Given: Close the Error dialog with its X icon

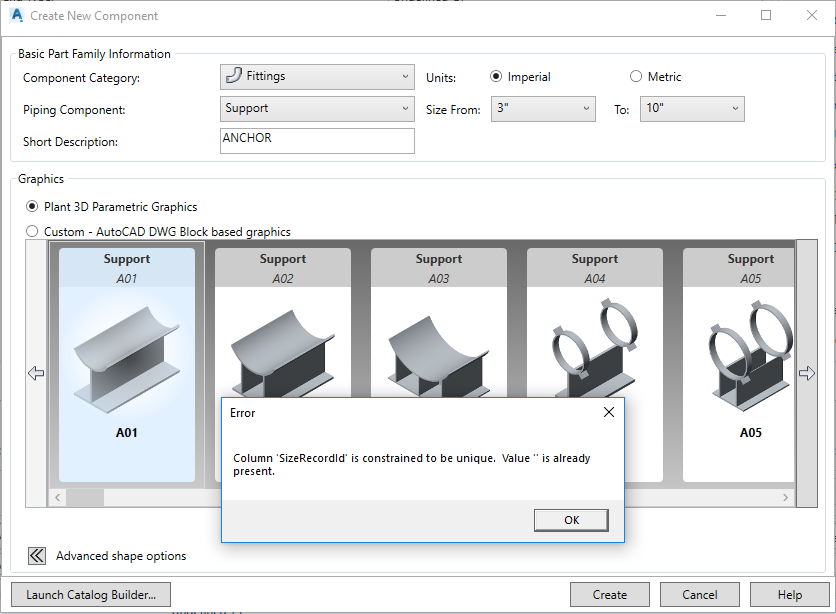Looking at the screenshot, I should pos(609,411).
